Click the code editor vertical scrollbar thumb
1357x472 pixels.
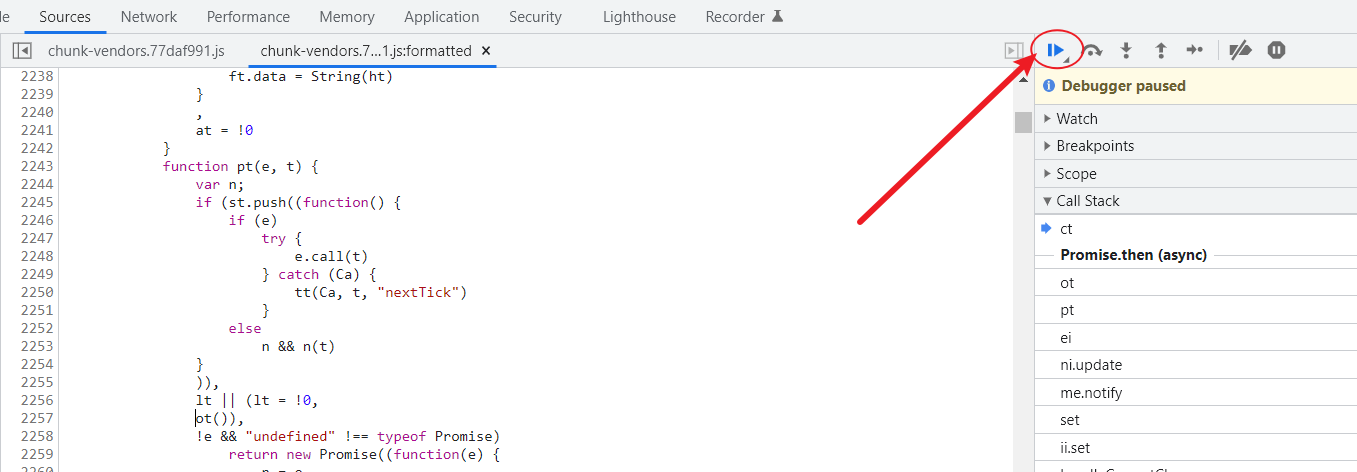click(1023, 122)
